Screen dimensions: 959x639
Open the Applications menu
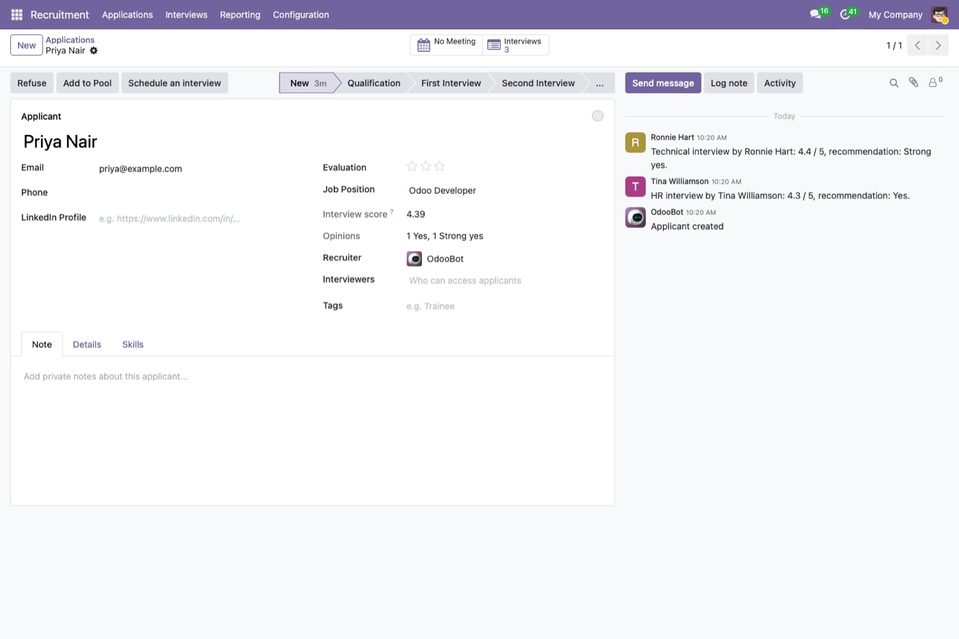click(x=127, y=15)
